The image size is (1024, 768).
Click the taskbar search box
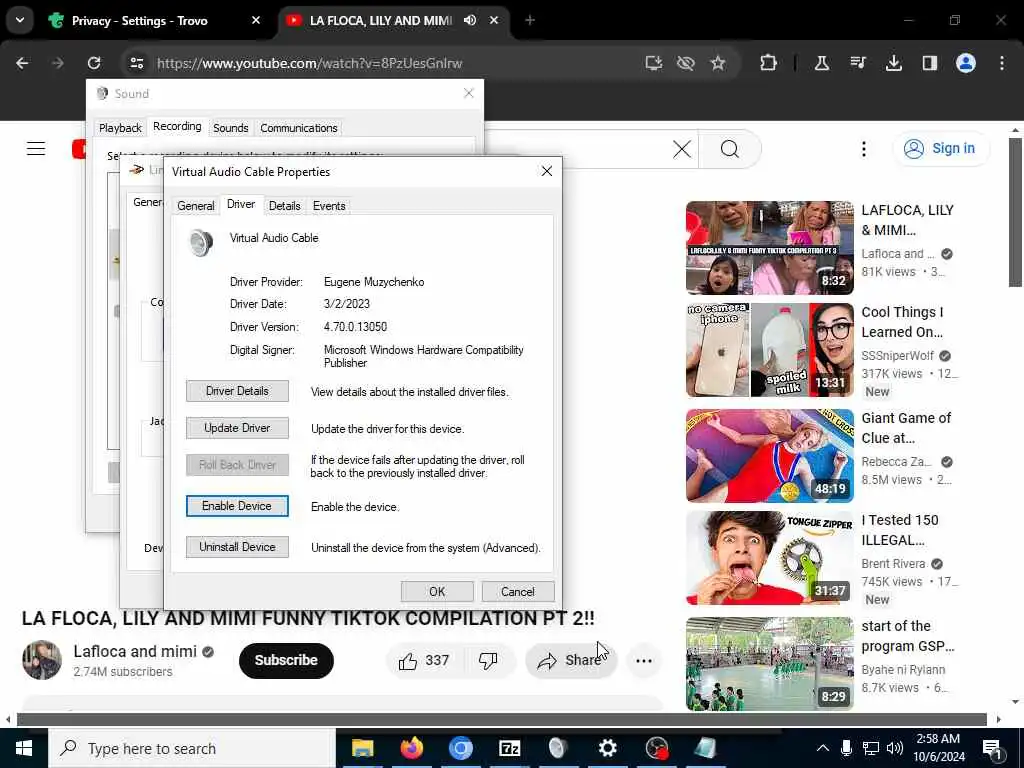point(192,748)
